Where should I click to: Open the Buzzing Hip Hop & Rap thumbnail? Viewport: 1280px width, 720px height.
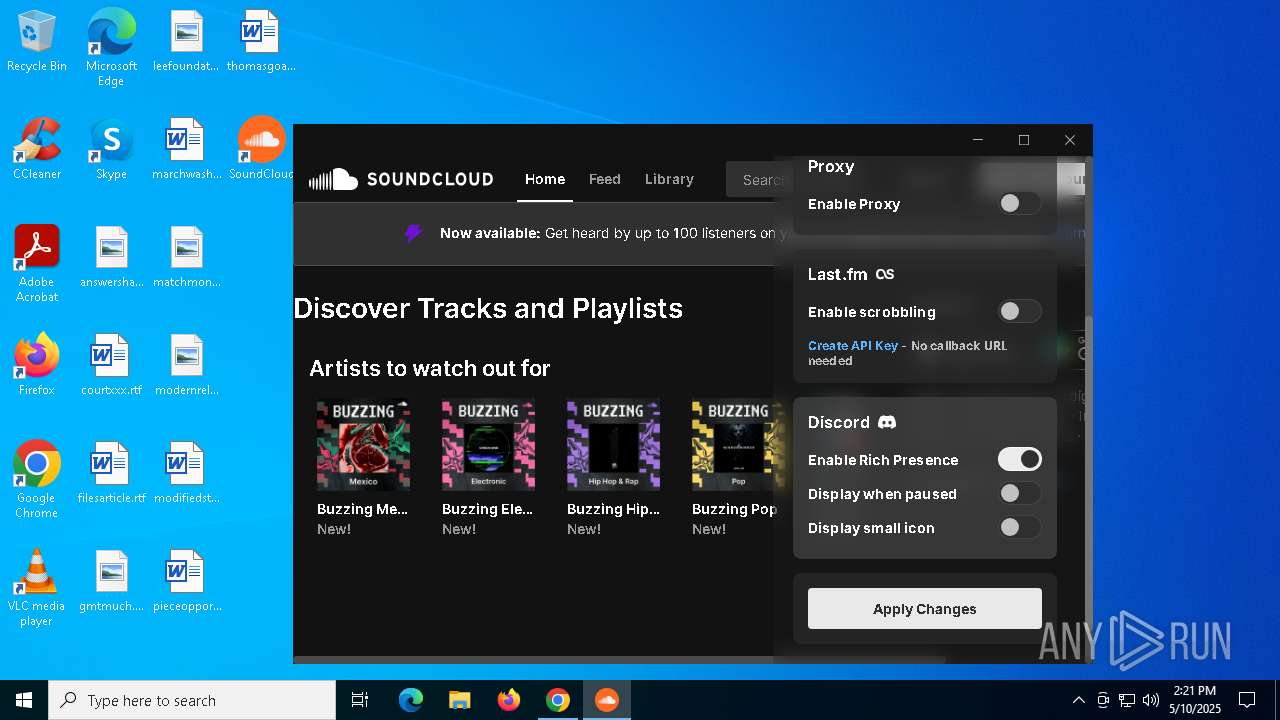[613, 445]
